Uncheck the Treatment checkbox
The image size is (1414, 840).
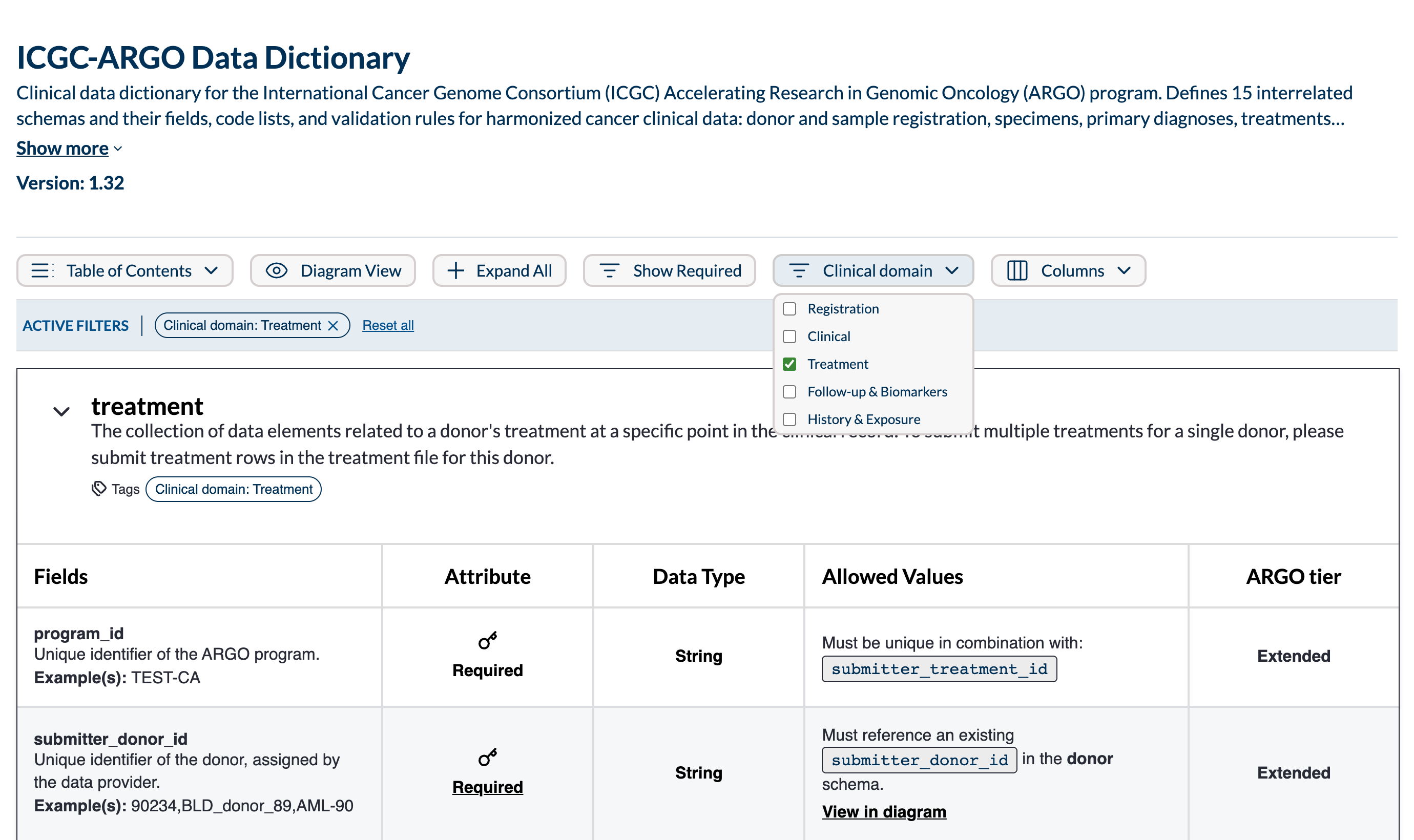tap(789, 364)
